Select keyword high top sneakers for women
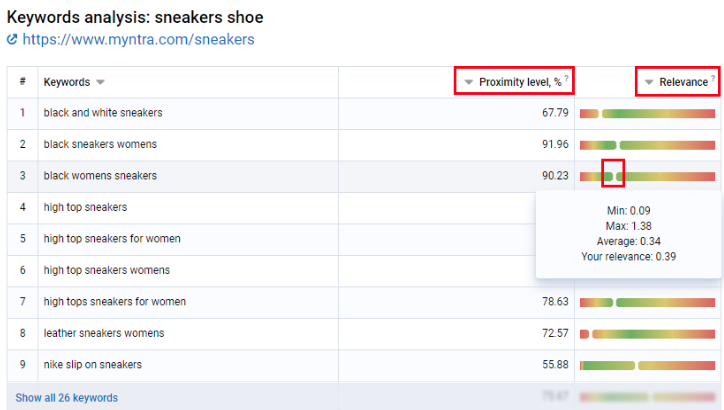This screenshot has height=410, width=724. pyautogui.click(x=112, y=239)
